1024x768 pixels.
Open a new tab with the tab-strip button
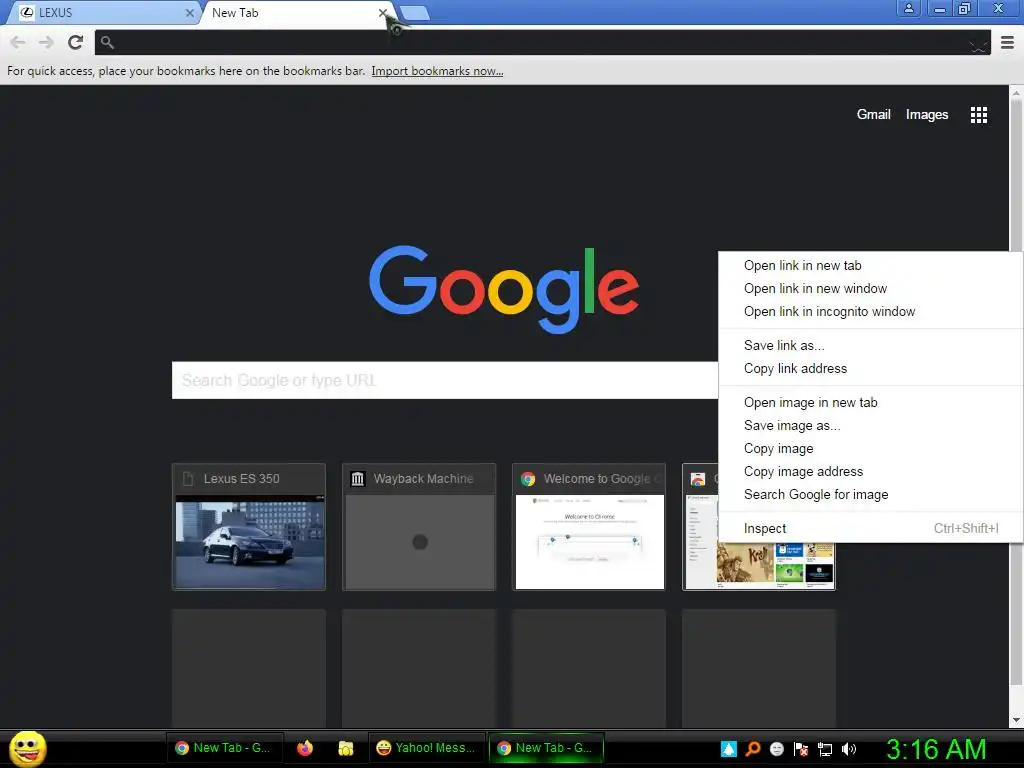coord(413,12)
